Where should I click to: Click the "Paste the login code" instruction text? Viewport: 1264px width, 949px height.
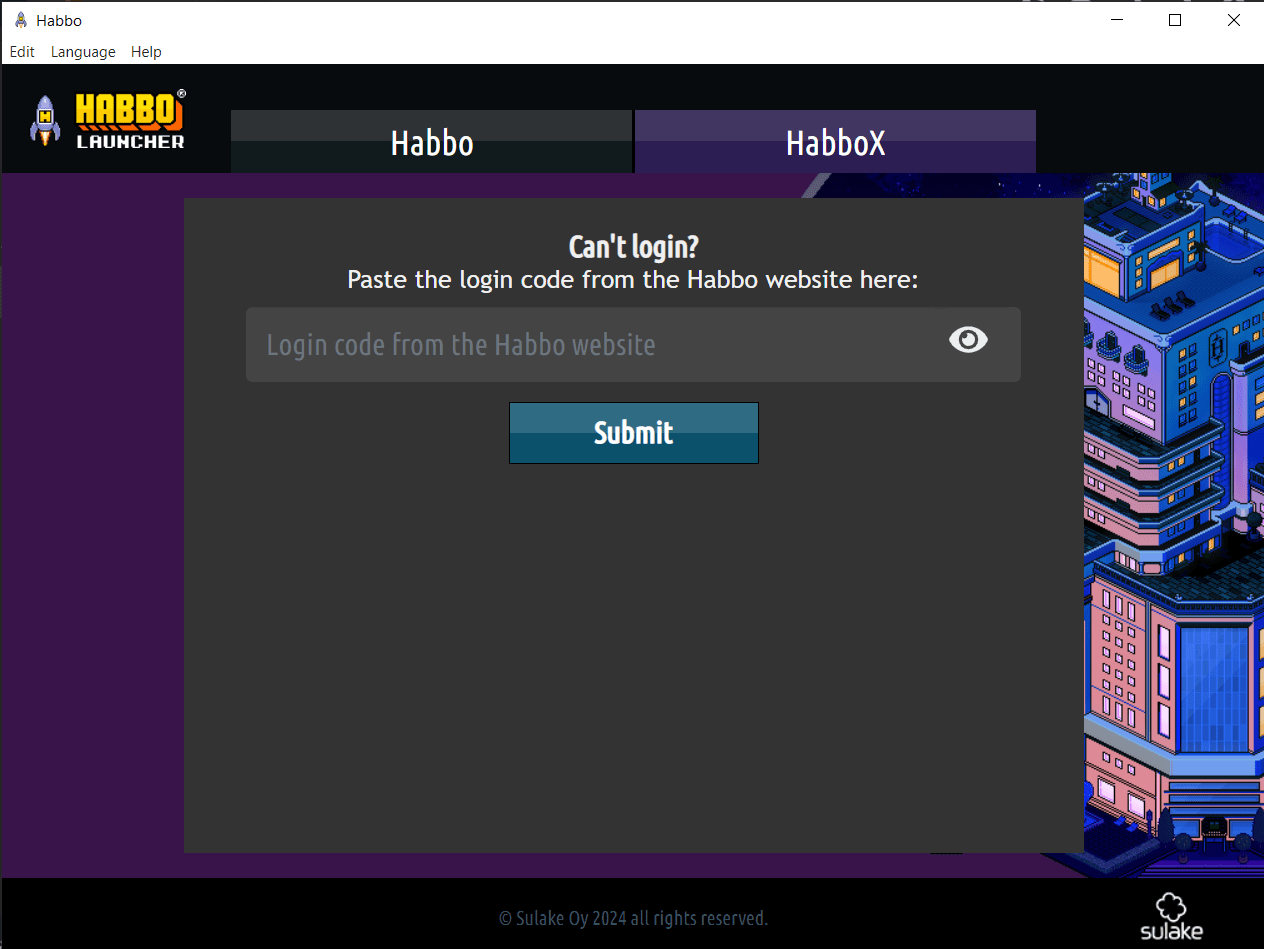(x=632, y=280)
